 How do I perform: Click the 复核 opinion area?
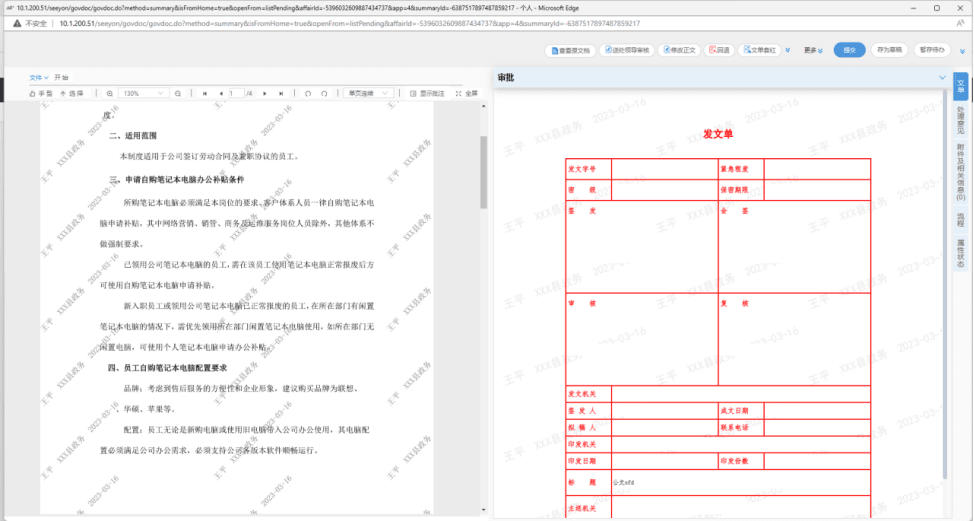point(794,339)
